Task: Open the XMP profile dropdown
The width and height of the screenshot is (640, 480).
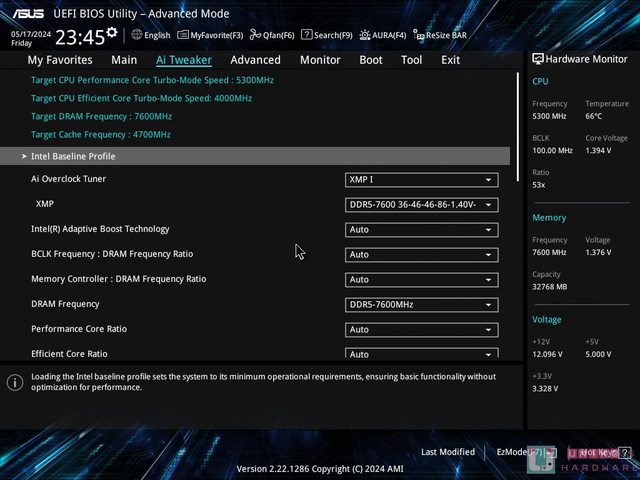Action: 421,205
